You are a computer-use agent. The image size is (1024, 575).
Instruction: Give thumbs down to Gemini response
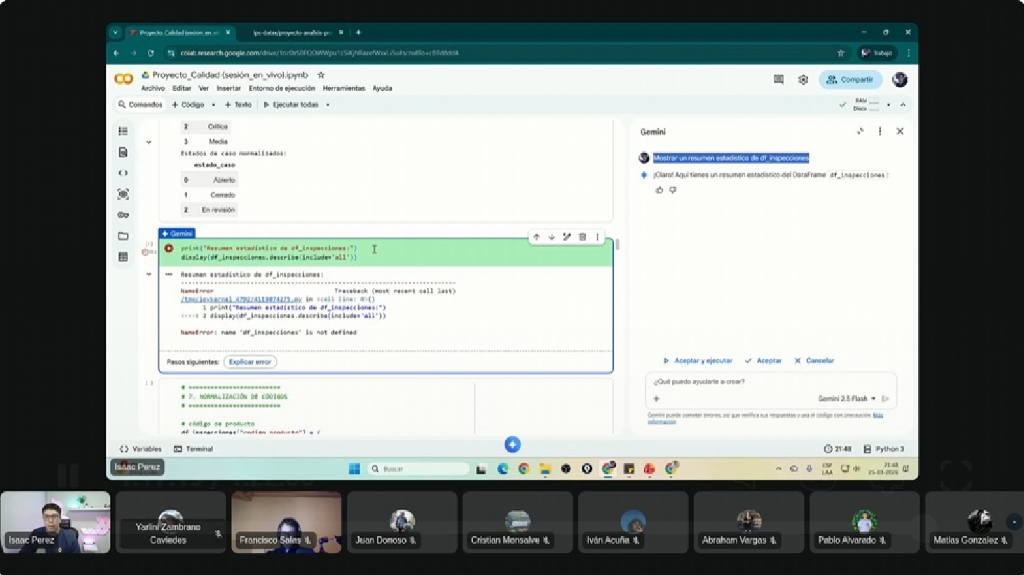673,190
